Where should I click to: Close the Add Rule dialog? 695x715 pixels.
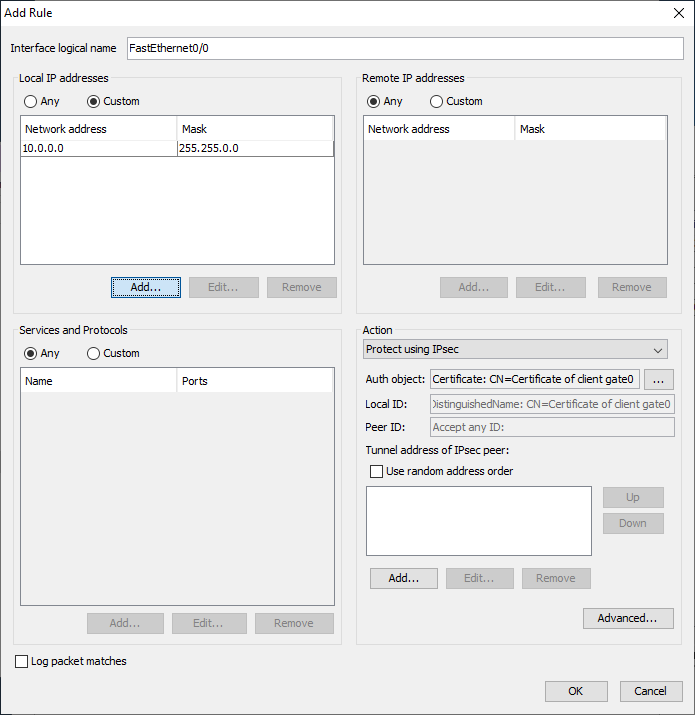coord(679,13)
